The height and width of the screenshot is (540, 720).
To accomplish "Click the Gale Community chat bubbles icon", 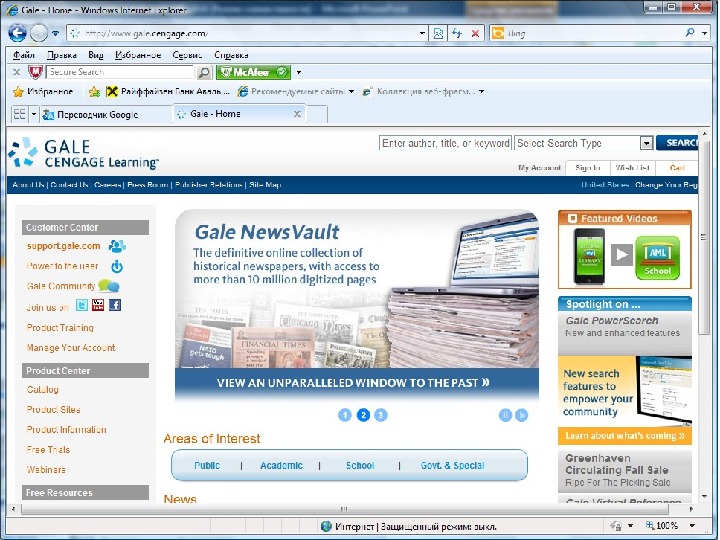I will click(108, 286).
